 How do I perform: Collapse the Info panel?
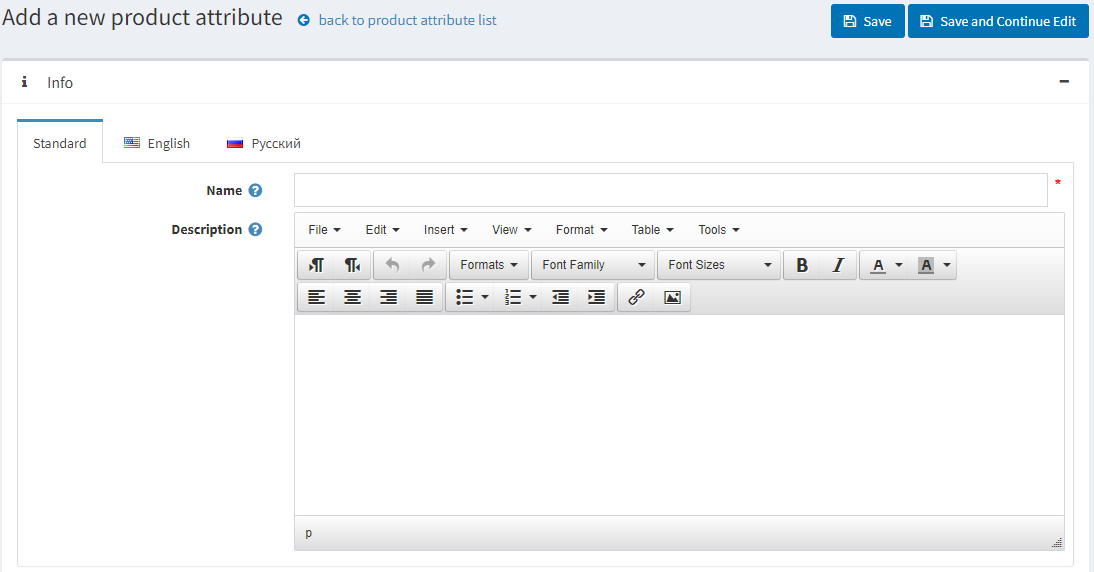pyautogui.click(x=1064, y=82)
